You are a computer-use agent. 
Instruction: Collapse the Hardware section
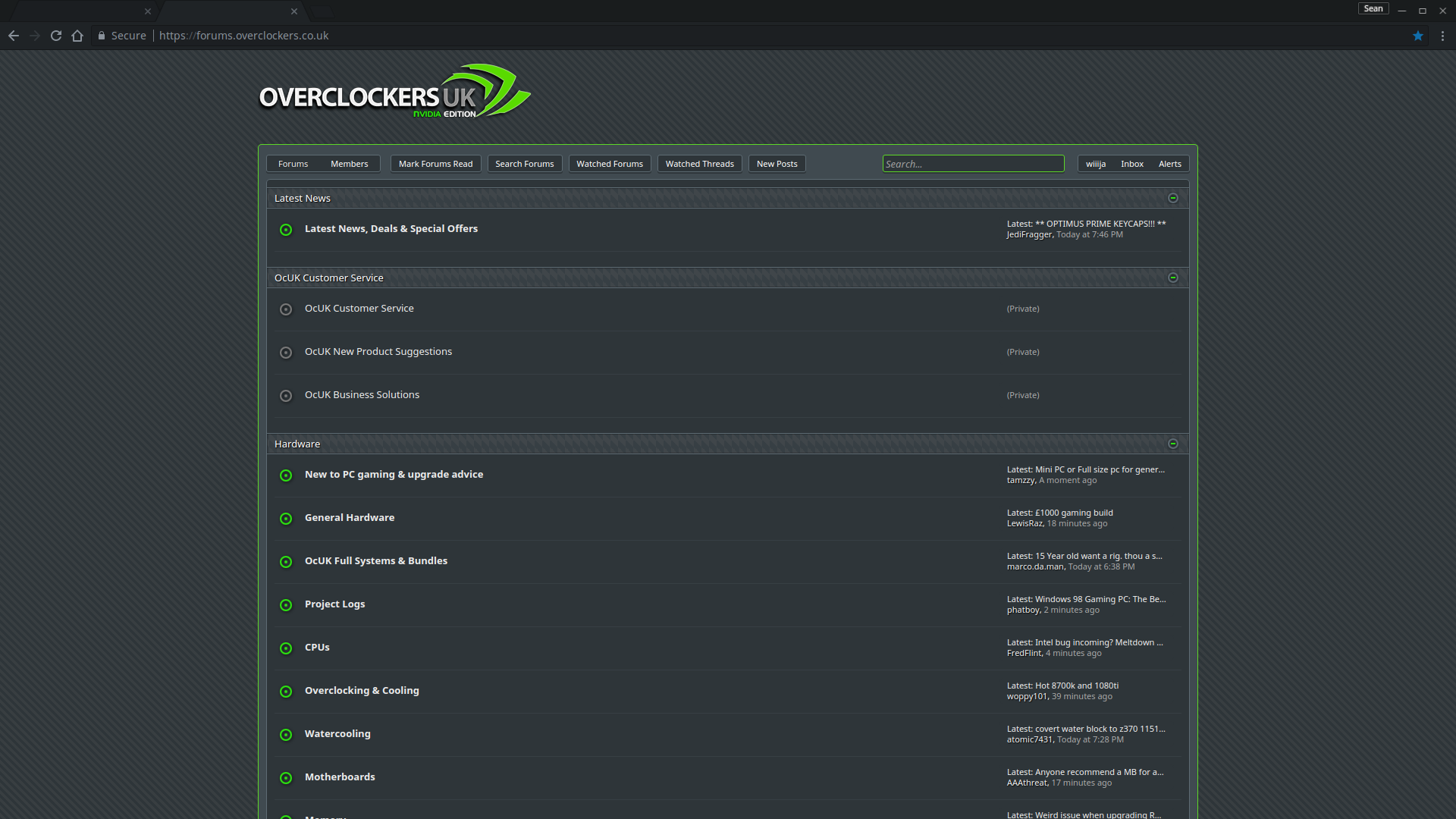(x=1172, y=443)
